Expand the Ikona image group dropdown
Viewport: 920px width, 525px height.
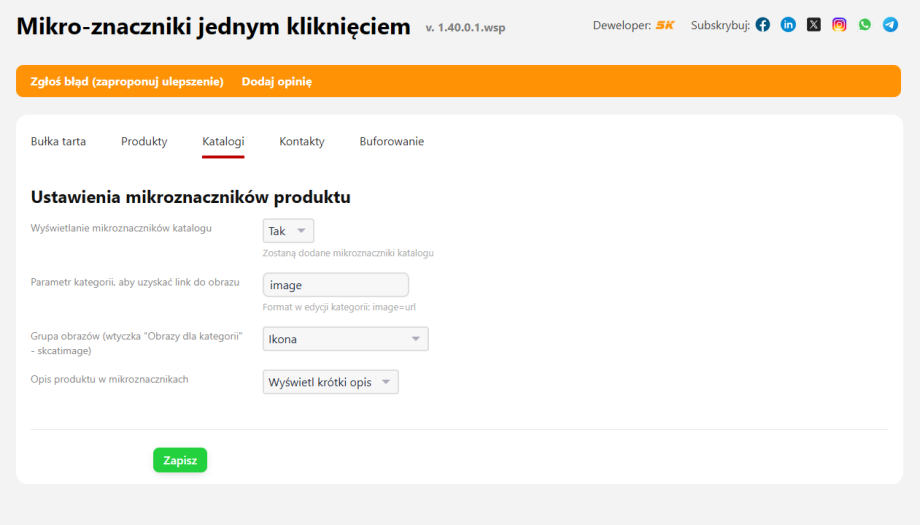point(346,339)
